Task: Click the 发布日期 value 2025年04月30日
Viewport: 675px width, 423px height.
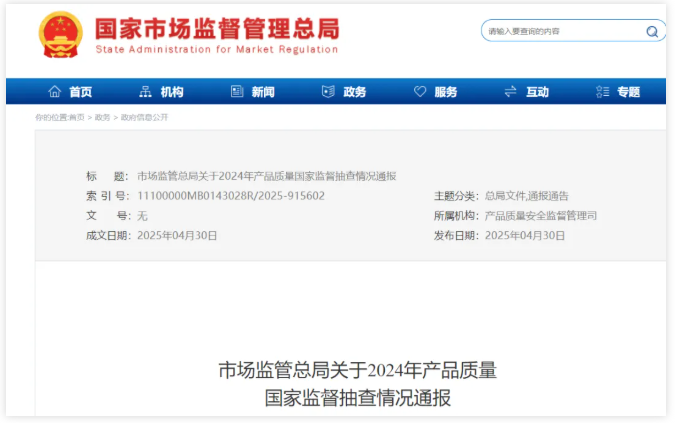Action: [x=525, y=235]
